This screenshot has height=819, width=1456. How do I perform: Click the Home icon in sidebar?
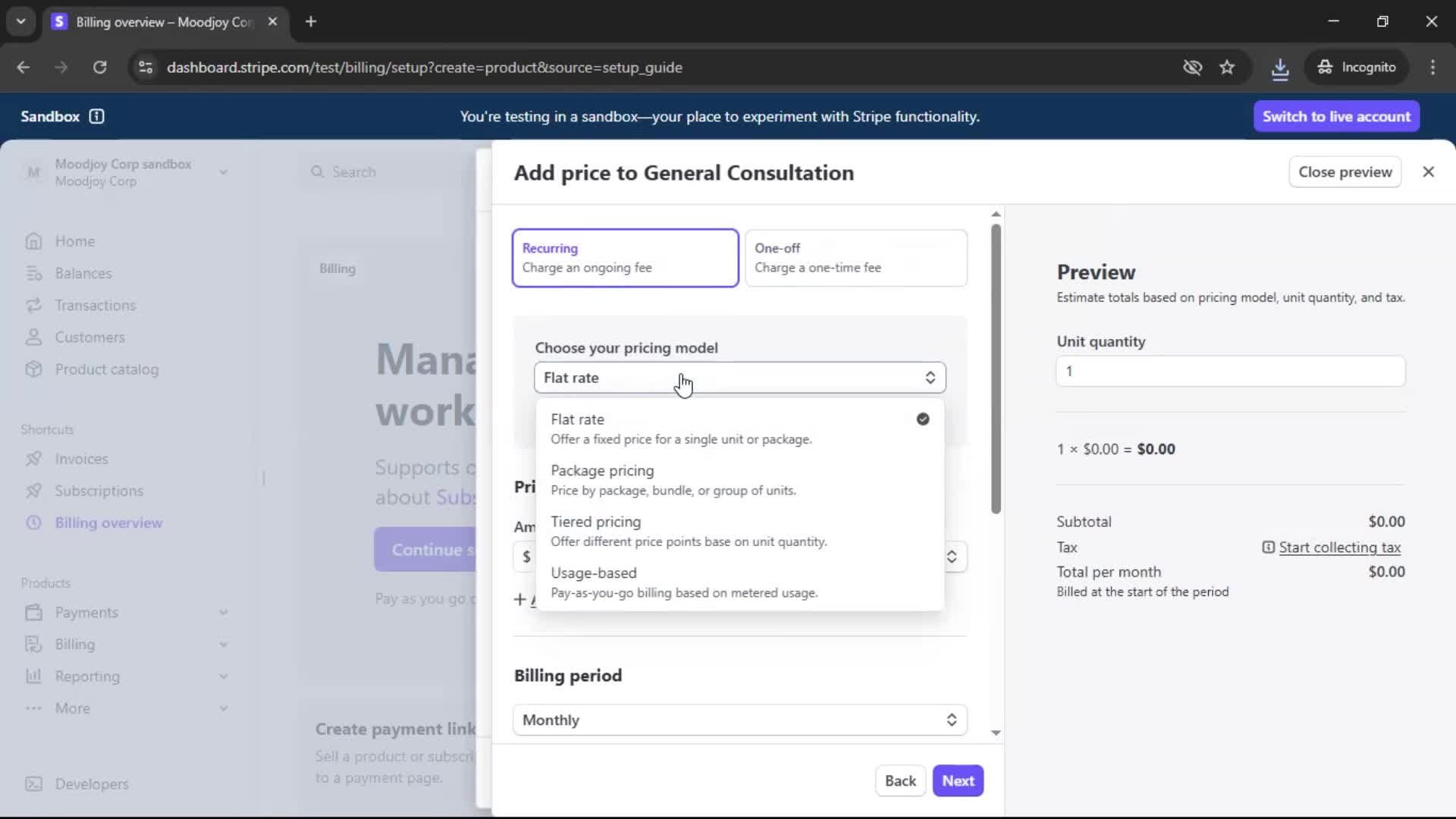[33, 241]
